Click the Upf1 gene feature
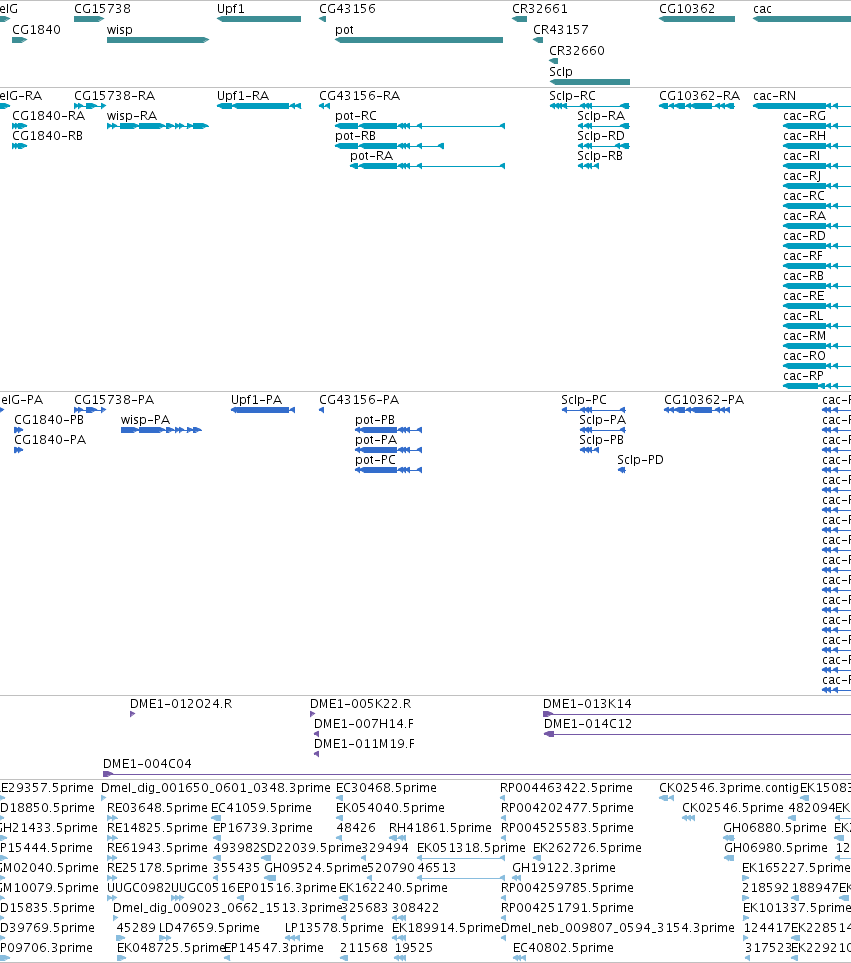851x963 pixels. [259, 19]
